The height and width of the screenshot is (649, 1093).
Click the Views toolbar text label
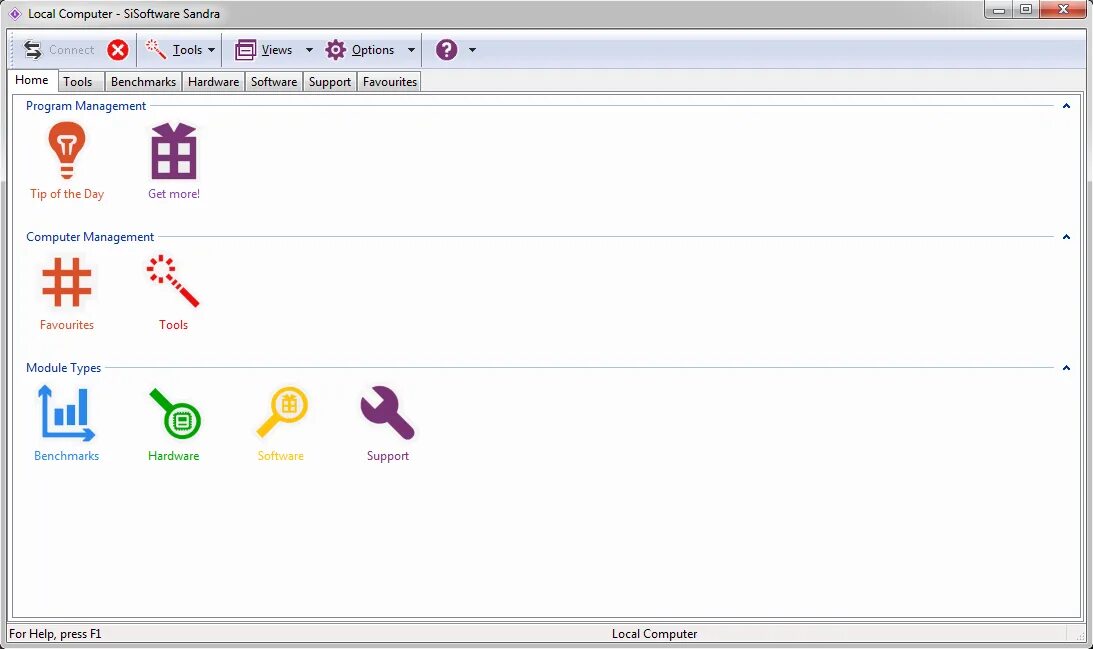277,49
